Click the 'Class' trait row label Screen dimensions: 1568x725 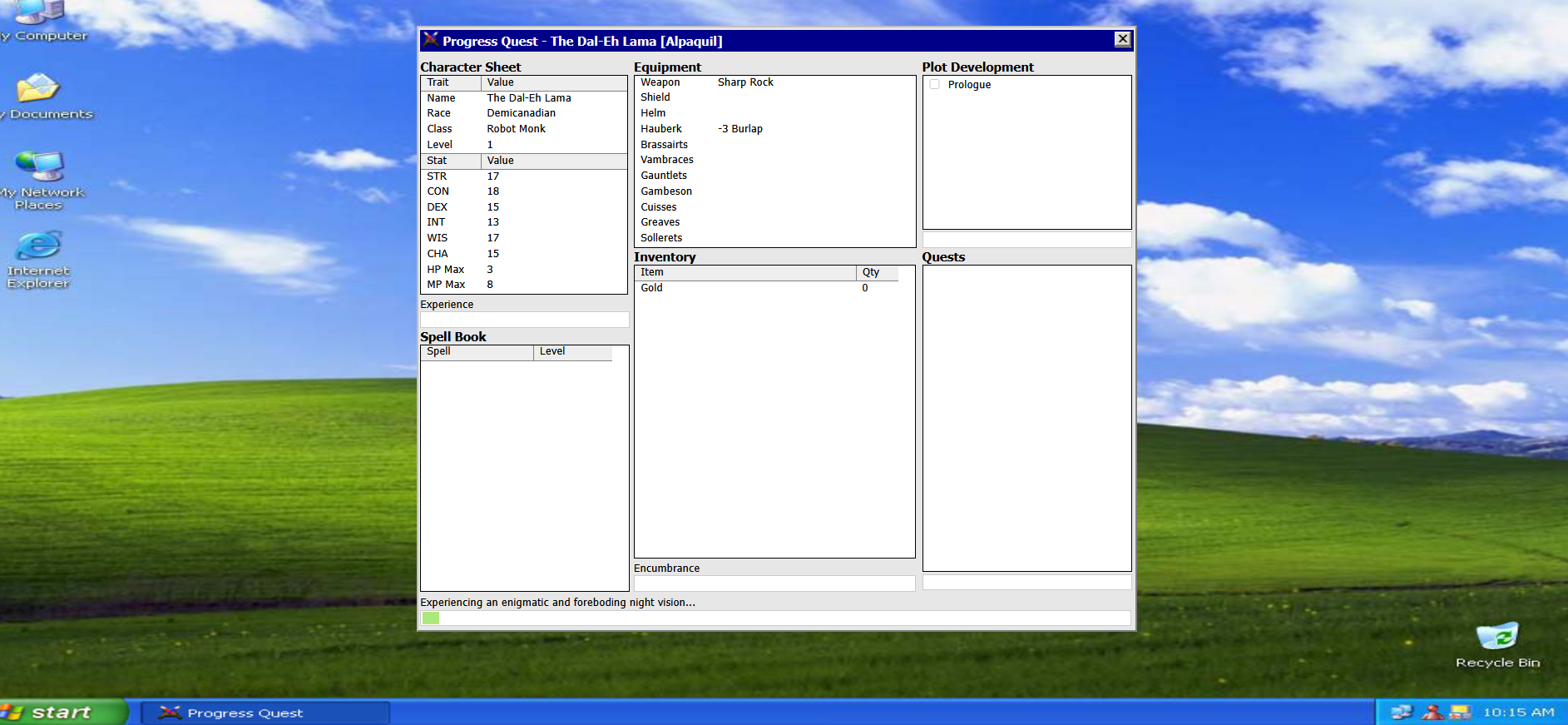click(x=439, y=129)
